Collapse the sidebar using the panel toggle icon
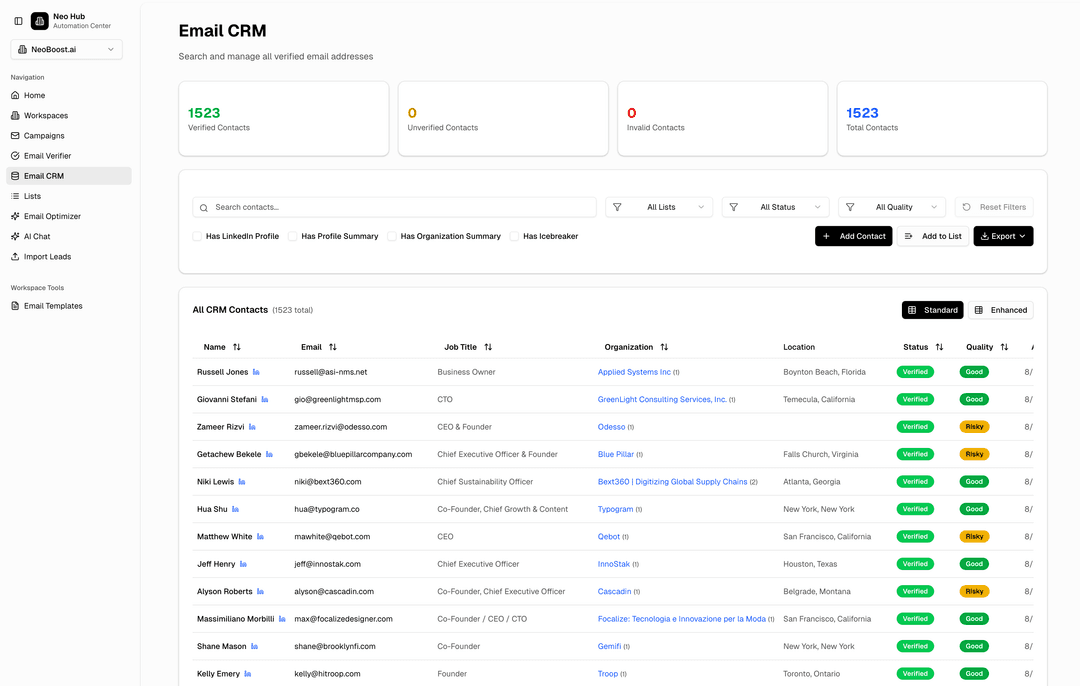This screenshot has width=1080, height=686. point(16,20)
